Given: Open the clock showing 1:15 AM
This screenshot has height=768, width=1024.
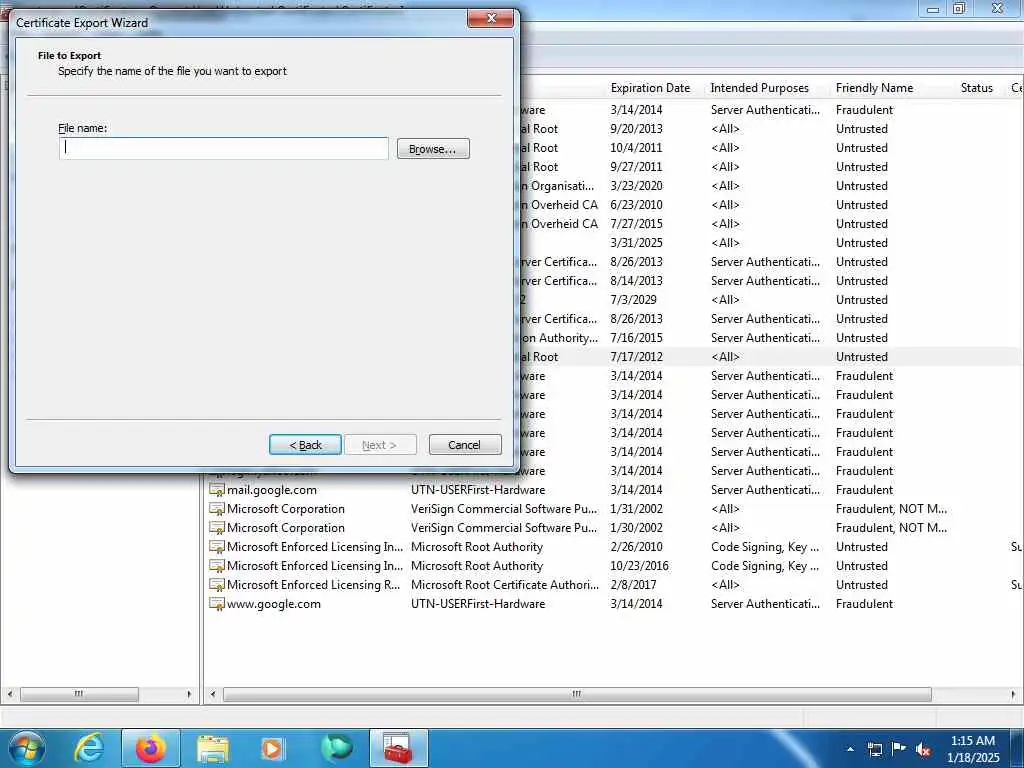Looking at the screenshot, I should point(973,749).
